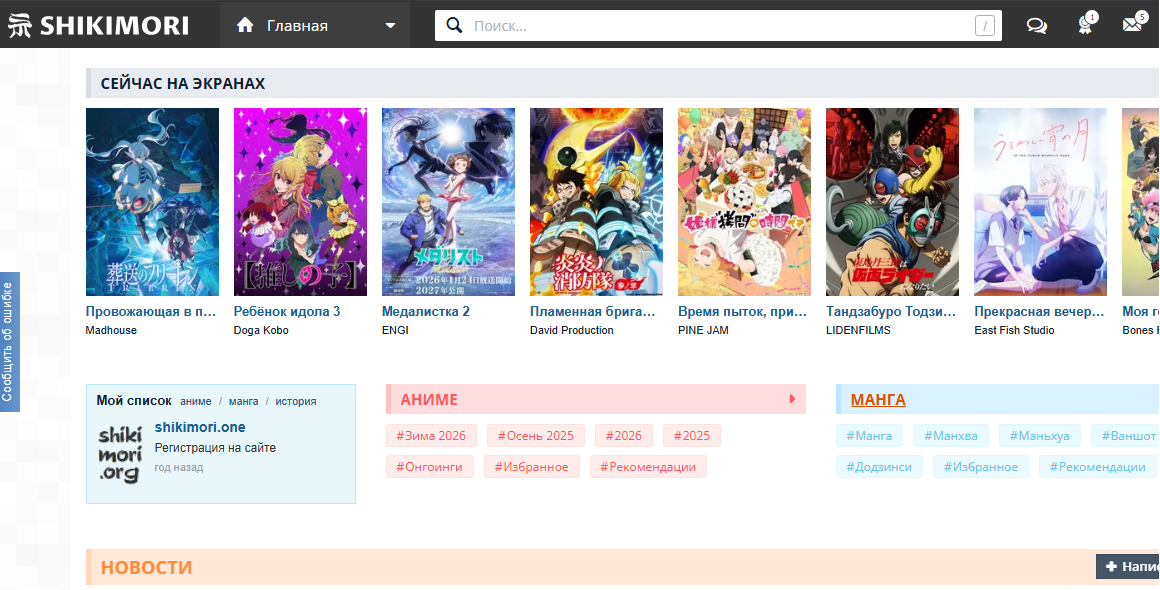Select the manga #Избранное tag
This screenshot has height=590, width=1160.
pyautogui.click(x=981, y=467)
